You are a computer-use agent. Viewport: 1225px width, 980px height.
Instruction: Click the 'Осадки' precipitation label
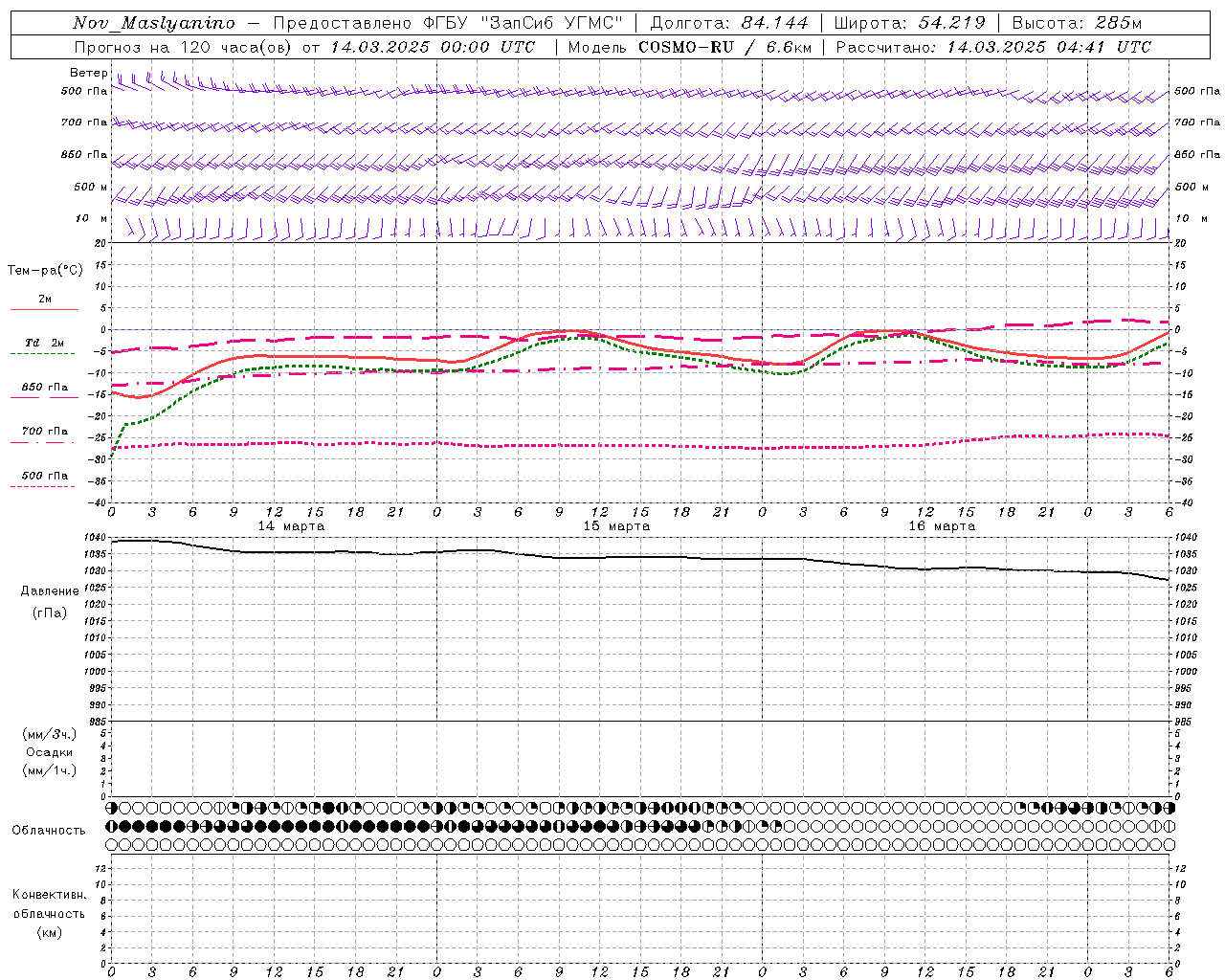(50, 752)
